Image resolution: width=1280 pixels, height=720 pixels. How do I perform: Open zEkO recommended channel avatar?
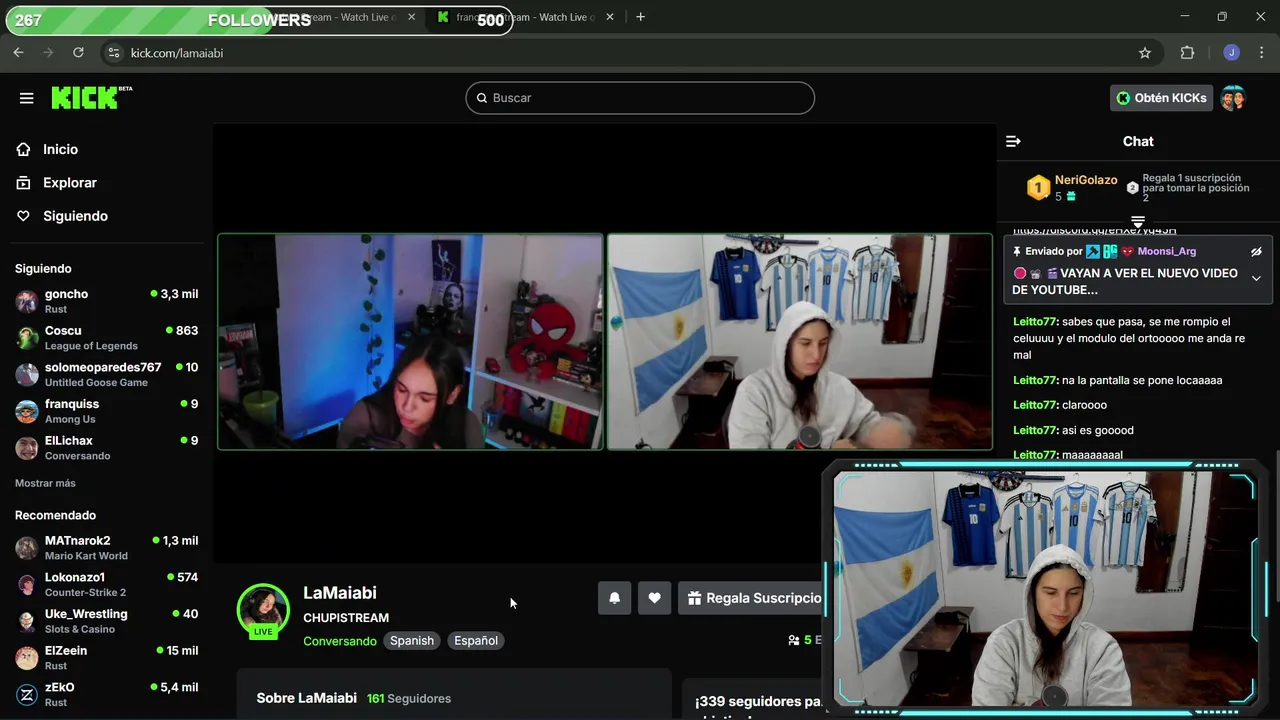coord(27,694)
